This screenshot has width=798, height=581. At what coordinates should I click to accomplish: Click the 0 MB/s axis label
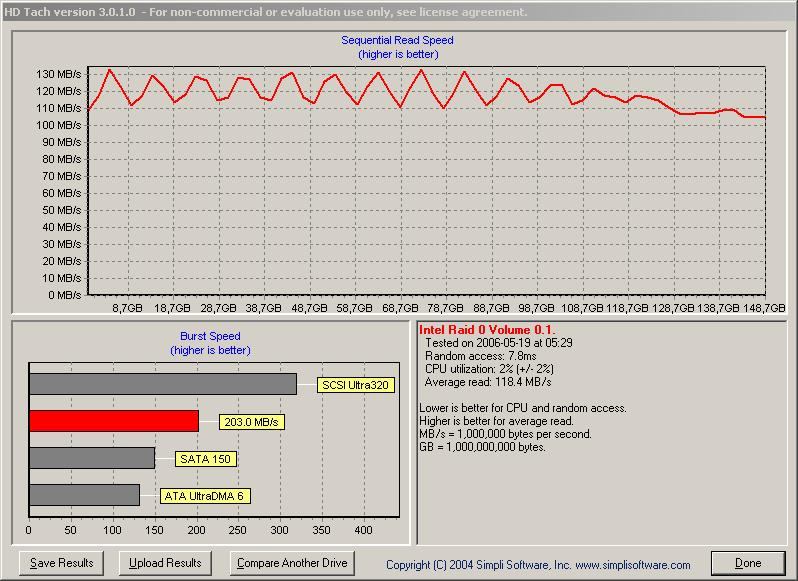pyautogui.click(x=65, y=295)
